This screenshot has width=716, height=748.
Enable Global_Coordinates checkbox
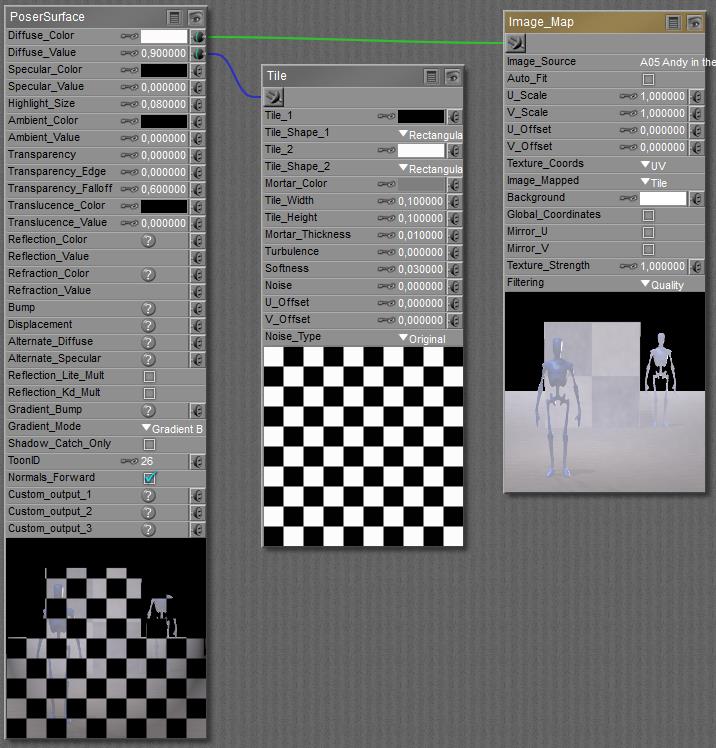(648, 215)
